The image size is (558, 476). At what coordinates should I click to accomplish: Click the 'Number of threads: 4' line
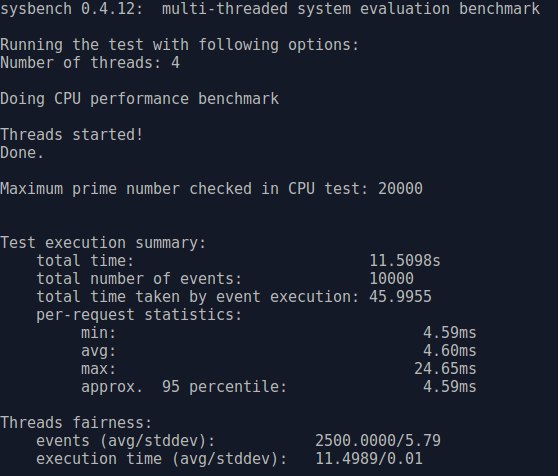click(90, 63)
